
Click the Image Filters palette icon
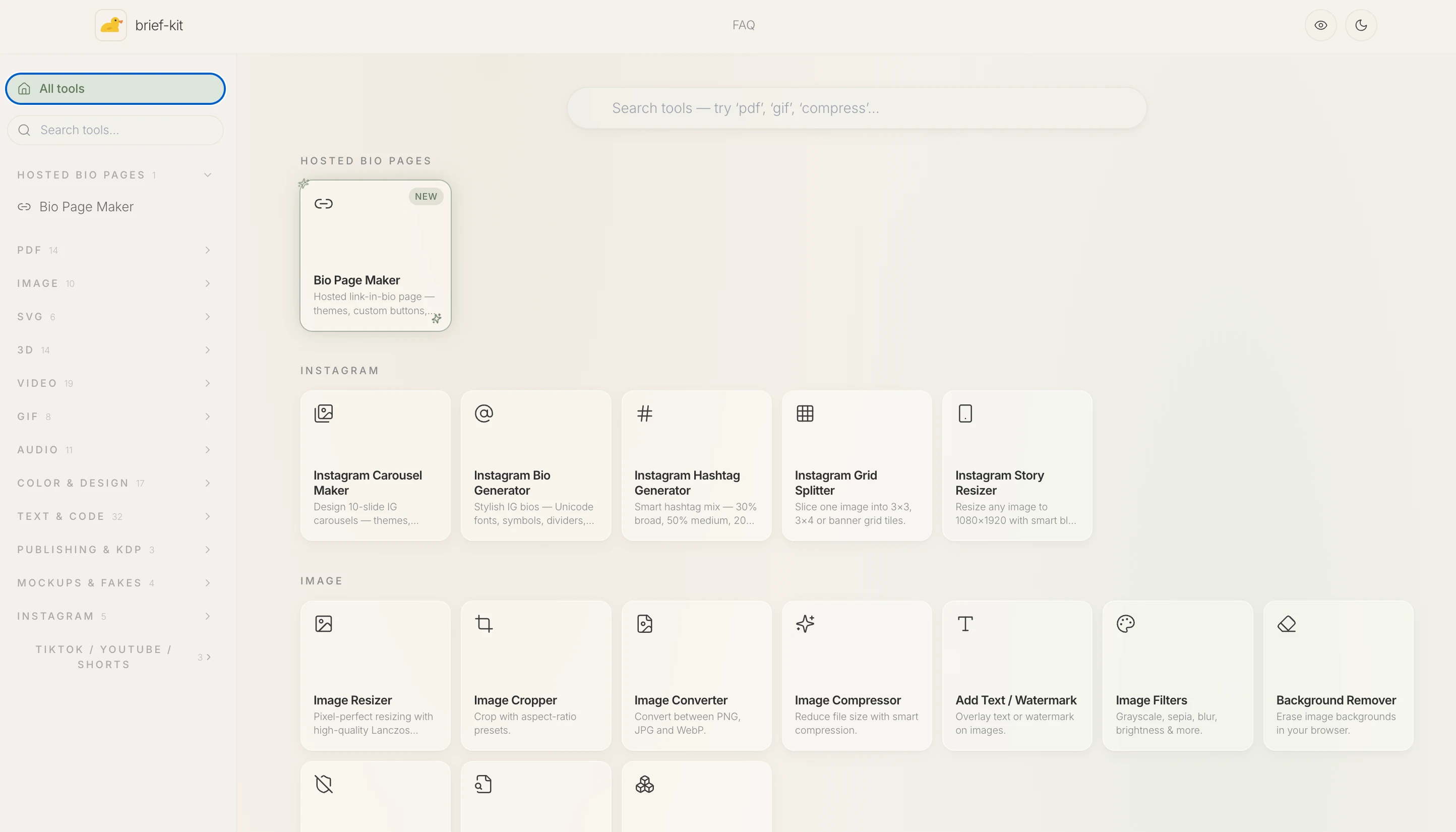[1125, 623]
